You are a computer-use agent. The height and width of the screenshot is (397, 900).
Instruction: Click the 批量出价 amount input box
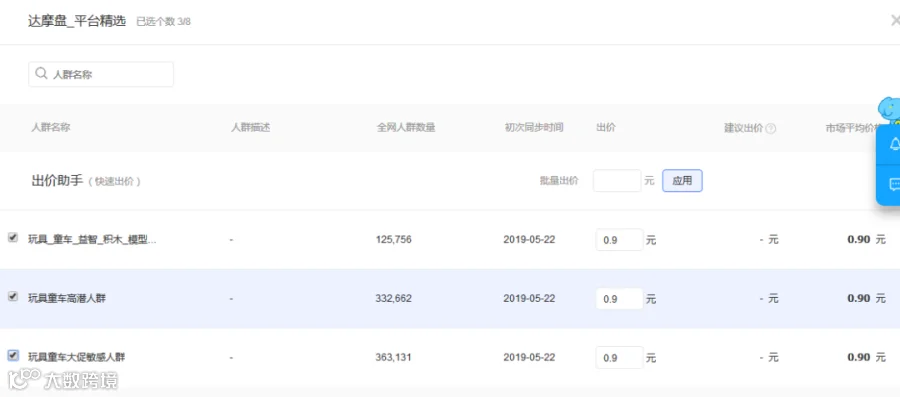click(617, 181)
